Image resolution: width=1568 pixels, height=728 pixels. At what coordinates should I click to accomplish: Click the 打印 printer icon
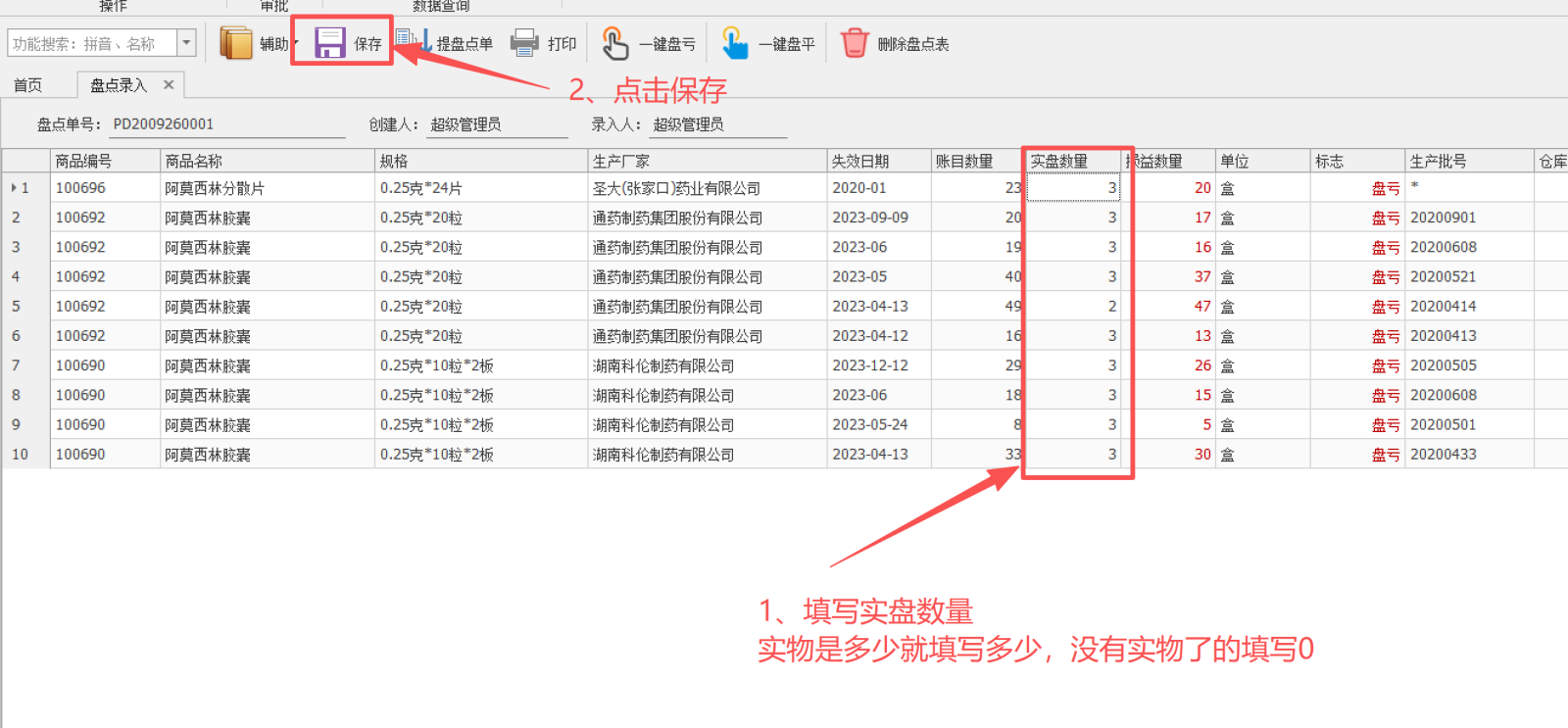[x=525, y=42]
